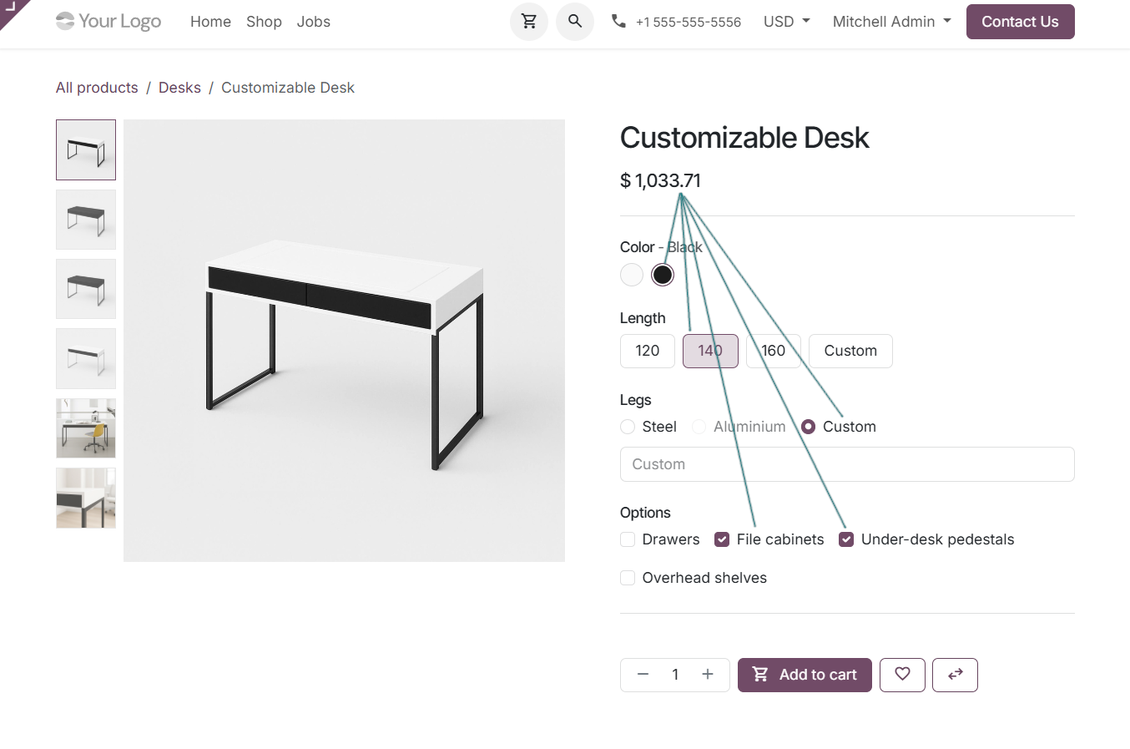Click the $ 1,033.71 price text
The image size is (1130, 749).
click(x=660, y=180)
